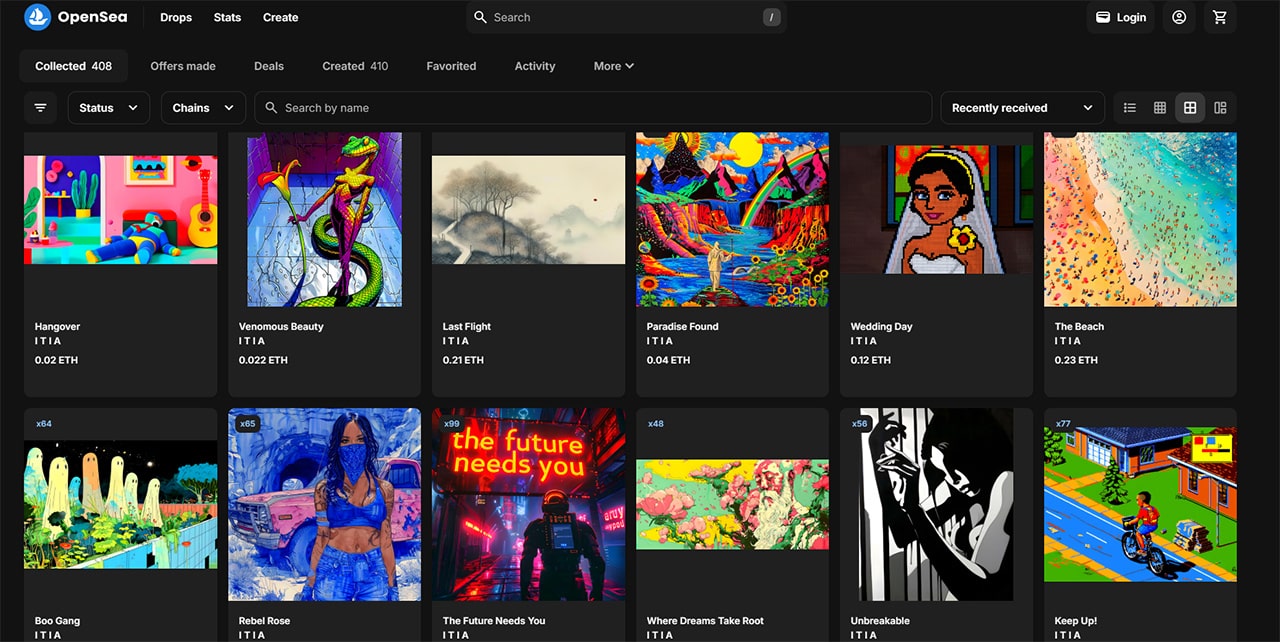Click the x56 quantity badge
The image size is (1280, 642).
[860, 424]
